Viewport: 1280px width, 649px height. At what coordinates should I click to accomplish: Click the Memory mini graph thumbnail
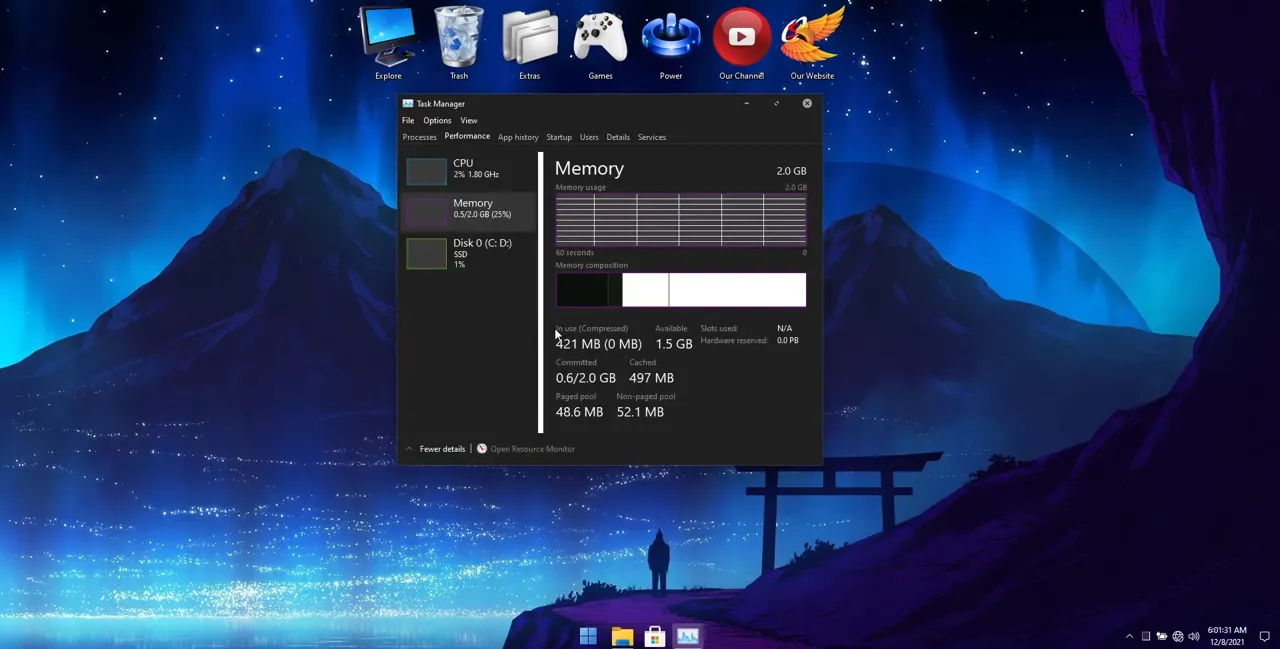[x=426, y=211]
